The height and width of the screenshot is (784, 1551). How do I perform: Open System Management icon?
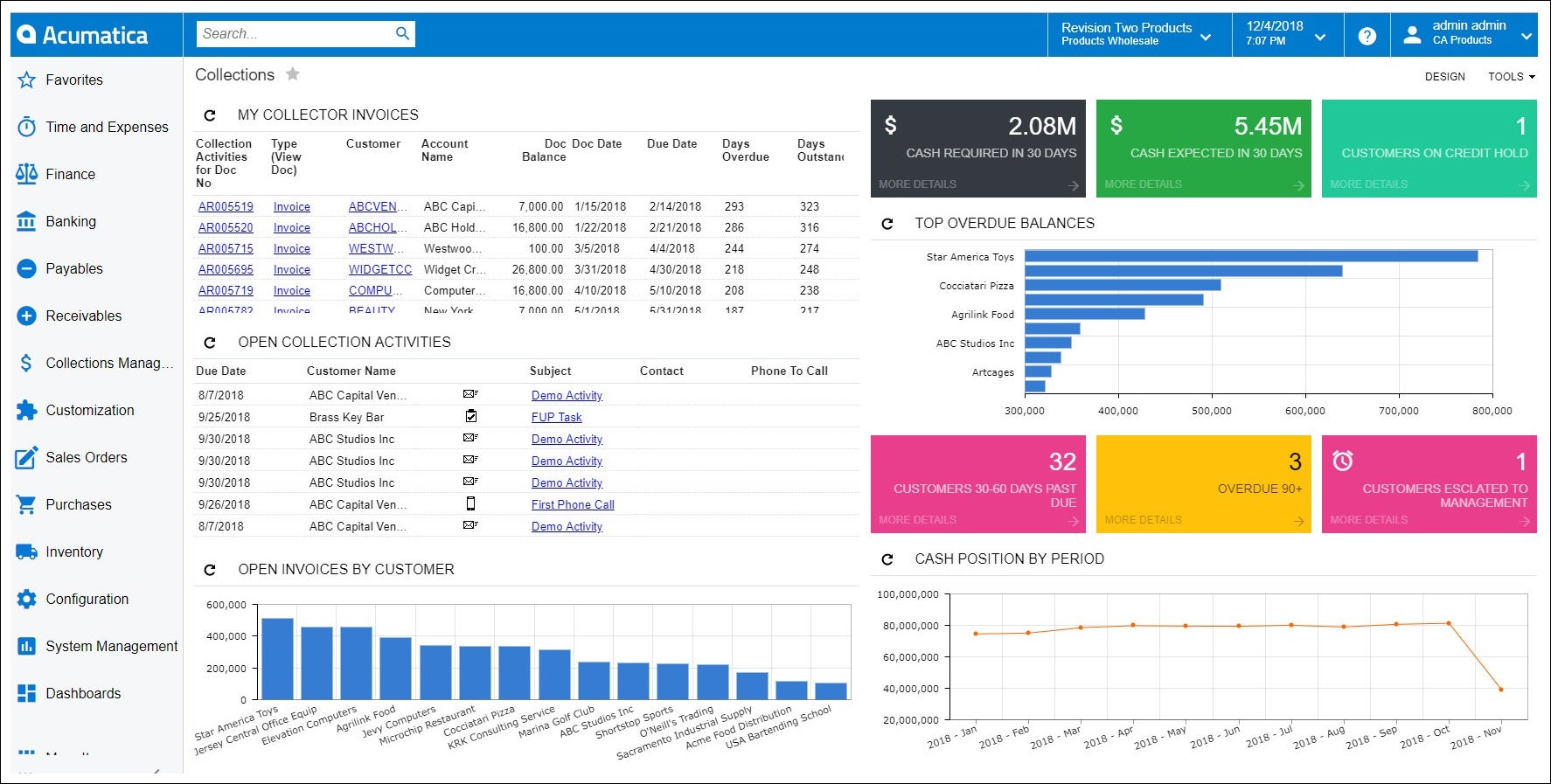point(27,646)
